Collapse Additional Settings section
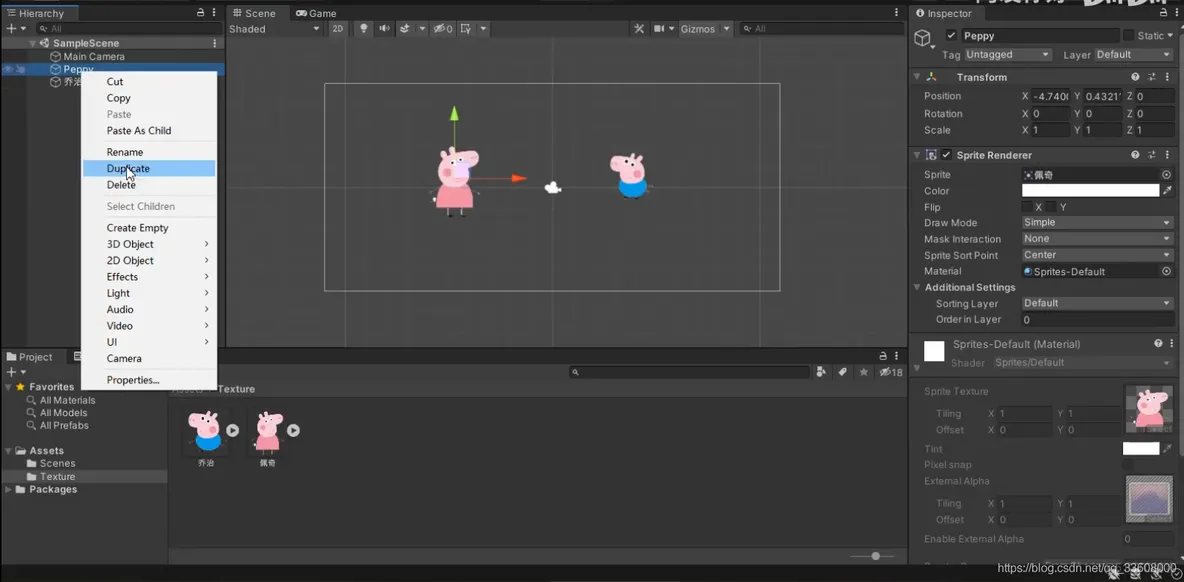 click(917, 287)
